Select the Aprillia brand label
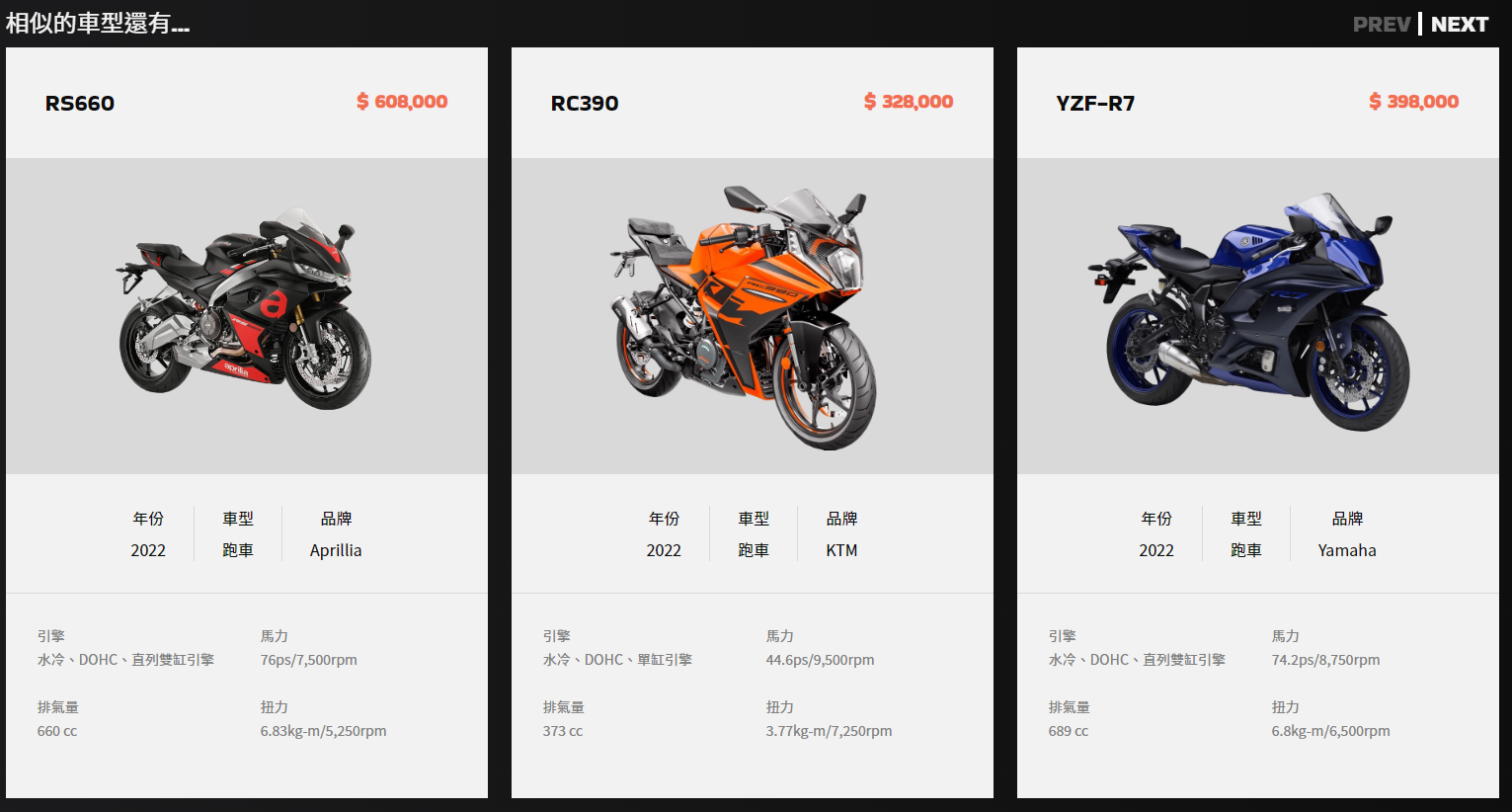 point(336,550)
